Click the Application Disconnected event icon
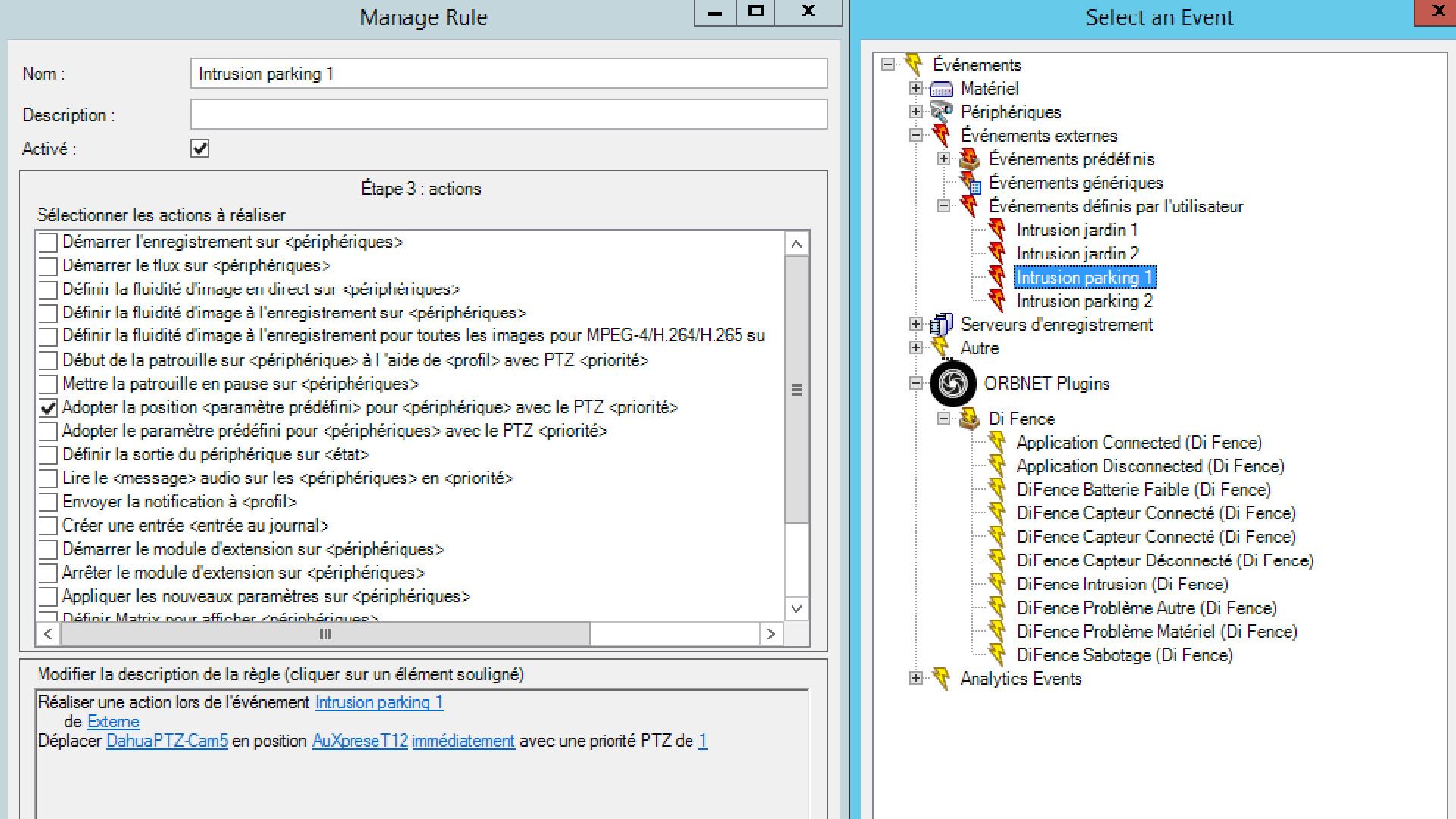Screen dimensions: 1456x819 pos(997,466)
